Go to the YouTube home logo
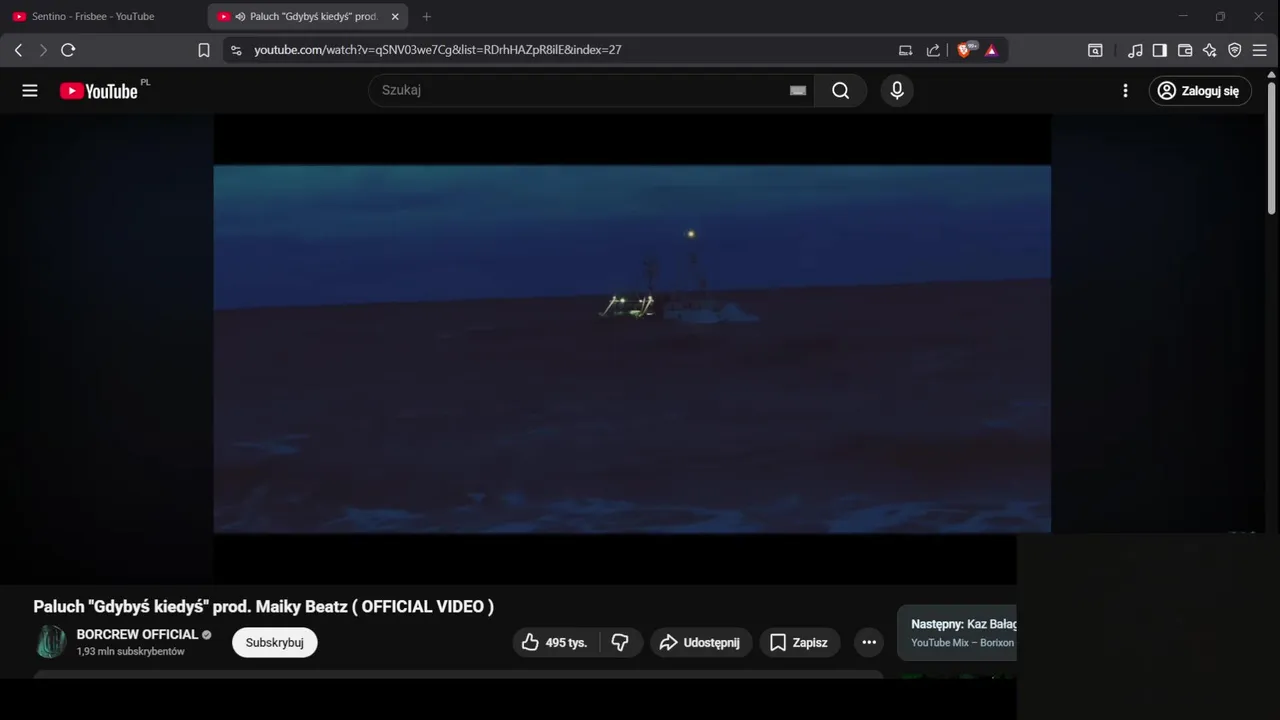 (x=98, y=91)
